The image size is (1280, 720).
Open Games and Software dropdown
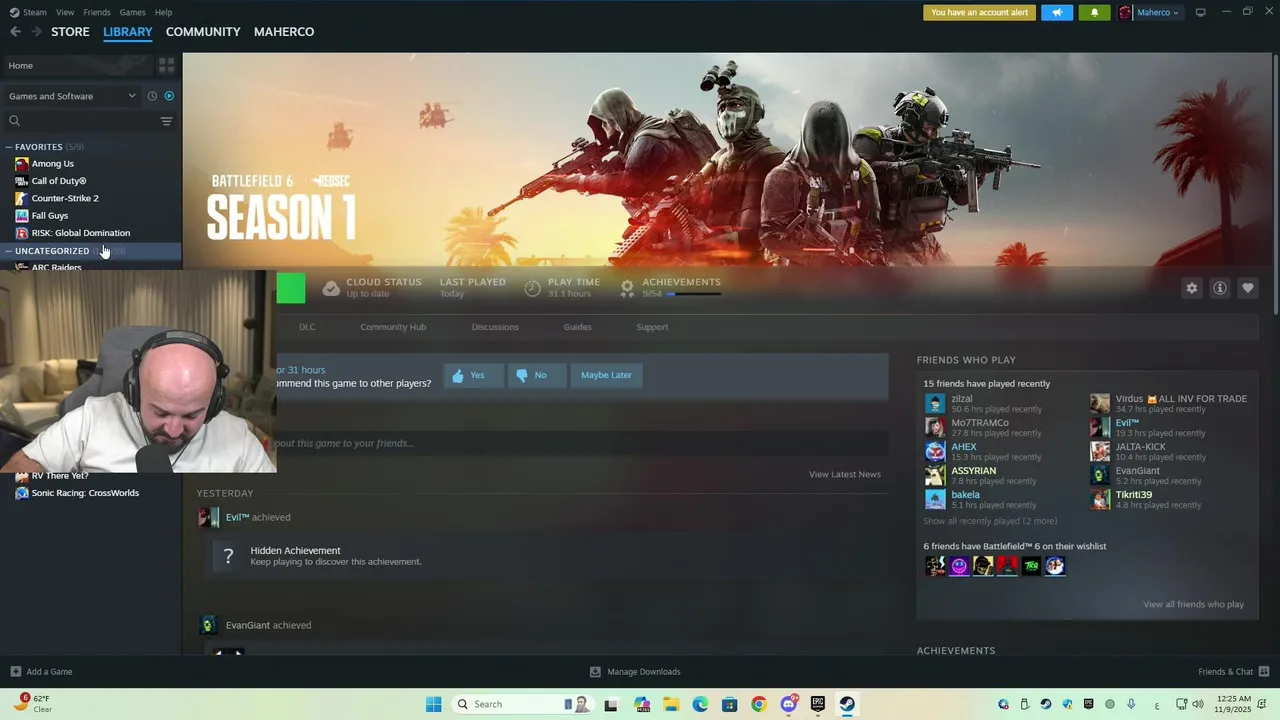pyautogui.click(x=72, y=96)
